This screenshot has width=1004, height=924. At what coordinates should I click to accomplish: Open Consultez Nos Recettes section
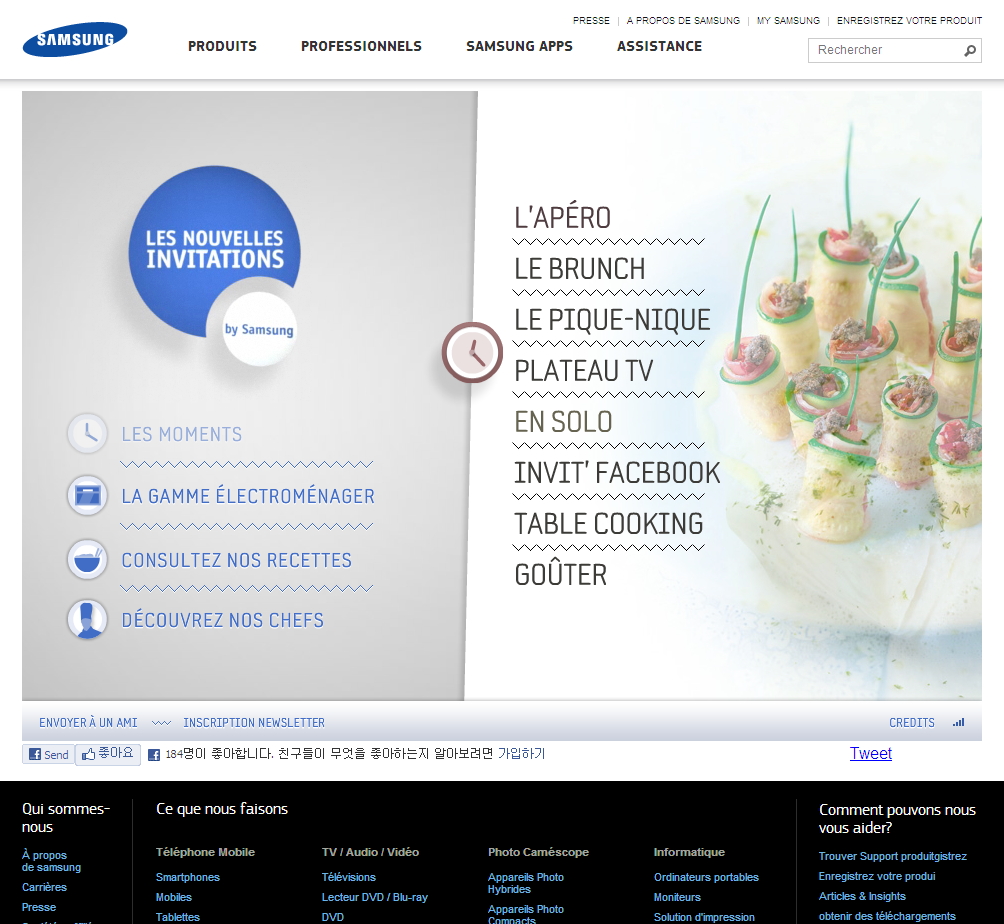[236, 560]
